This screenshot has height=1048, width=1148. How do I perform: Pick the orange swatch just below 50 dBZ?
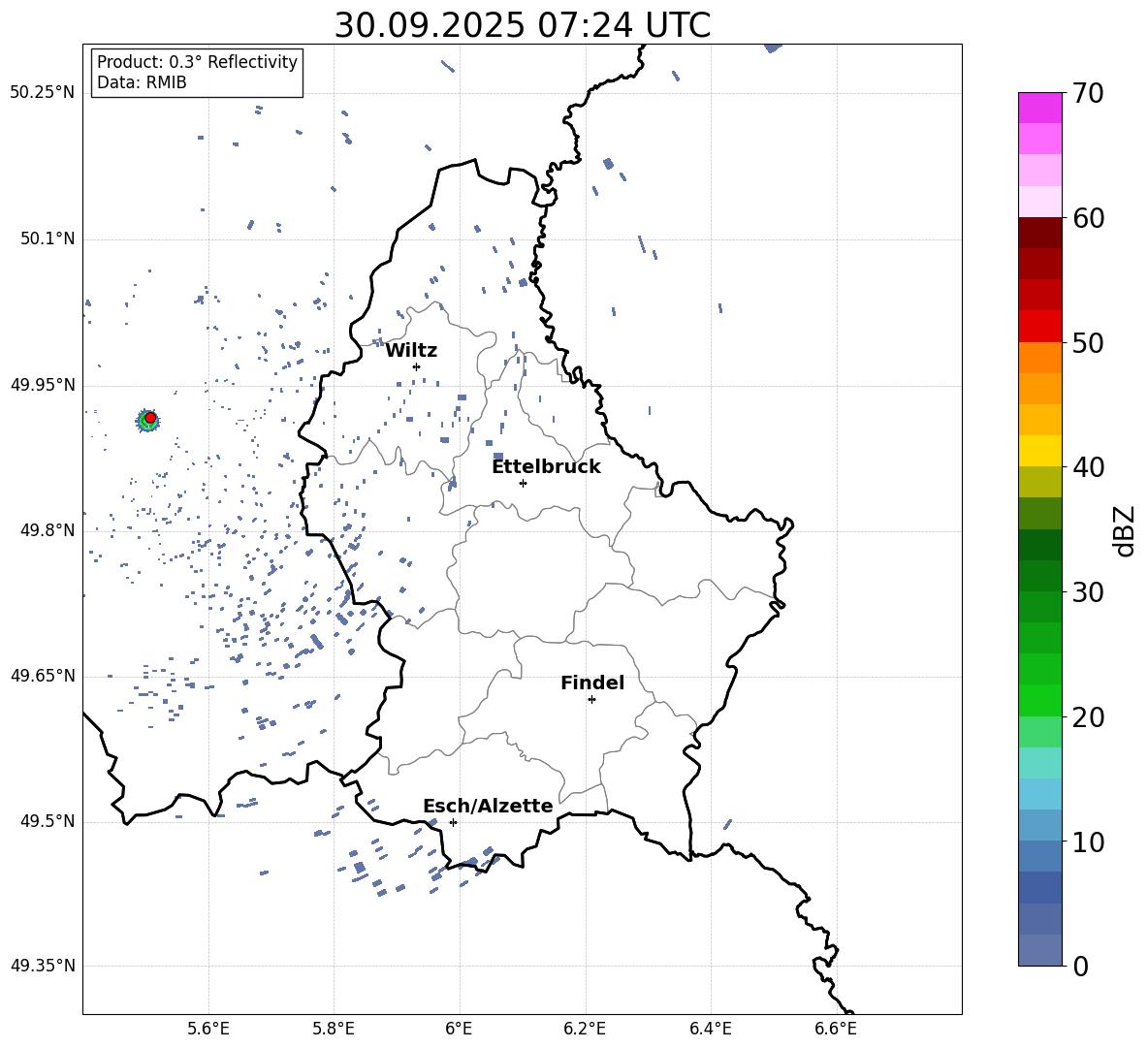click(x=1039, y=358)
